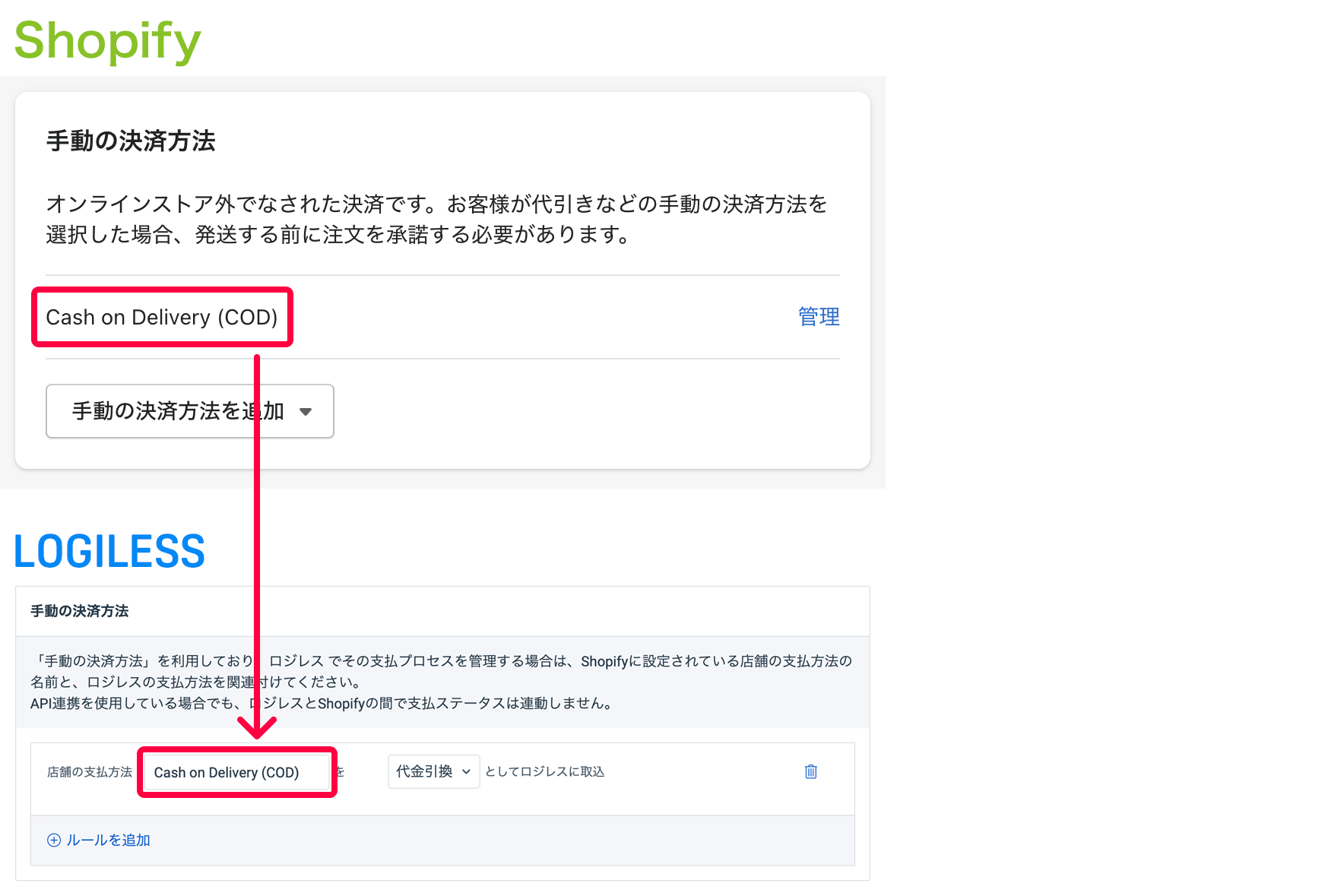Select the dropdown arrow on 代金引換
1344x896 pixels.
pyautogui.click(x=466, y=771)
